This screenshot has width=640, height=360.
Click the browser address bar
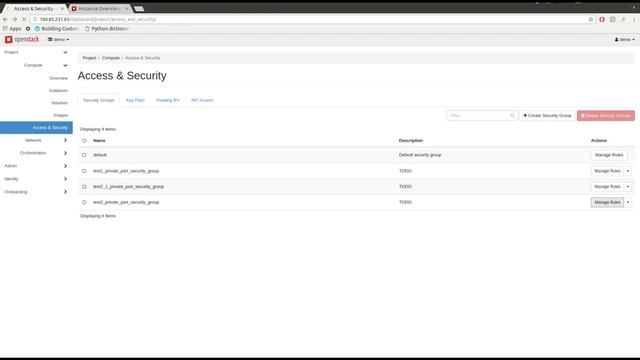pyautogui.click(x=310, y=19)
